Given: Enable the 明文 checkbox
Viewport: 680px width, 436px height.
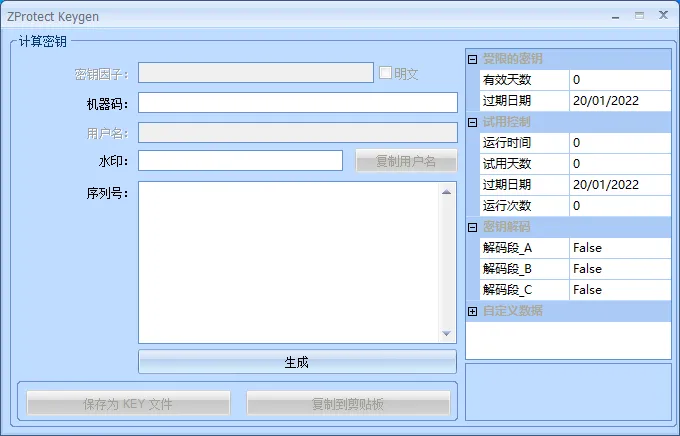Looking at the screenshot, I should [x=385, y=72].
